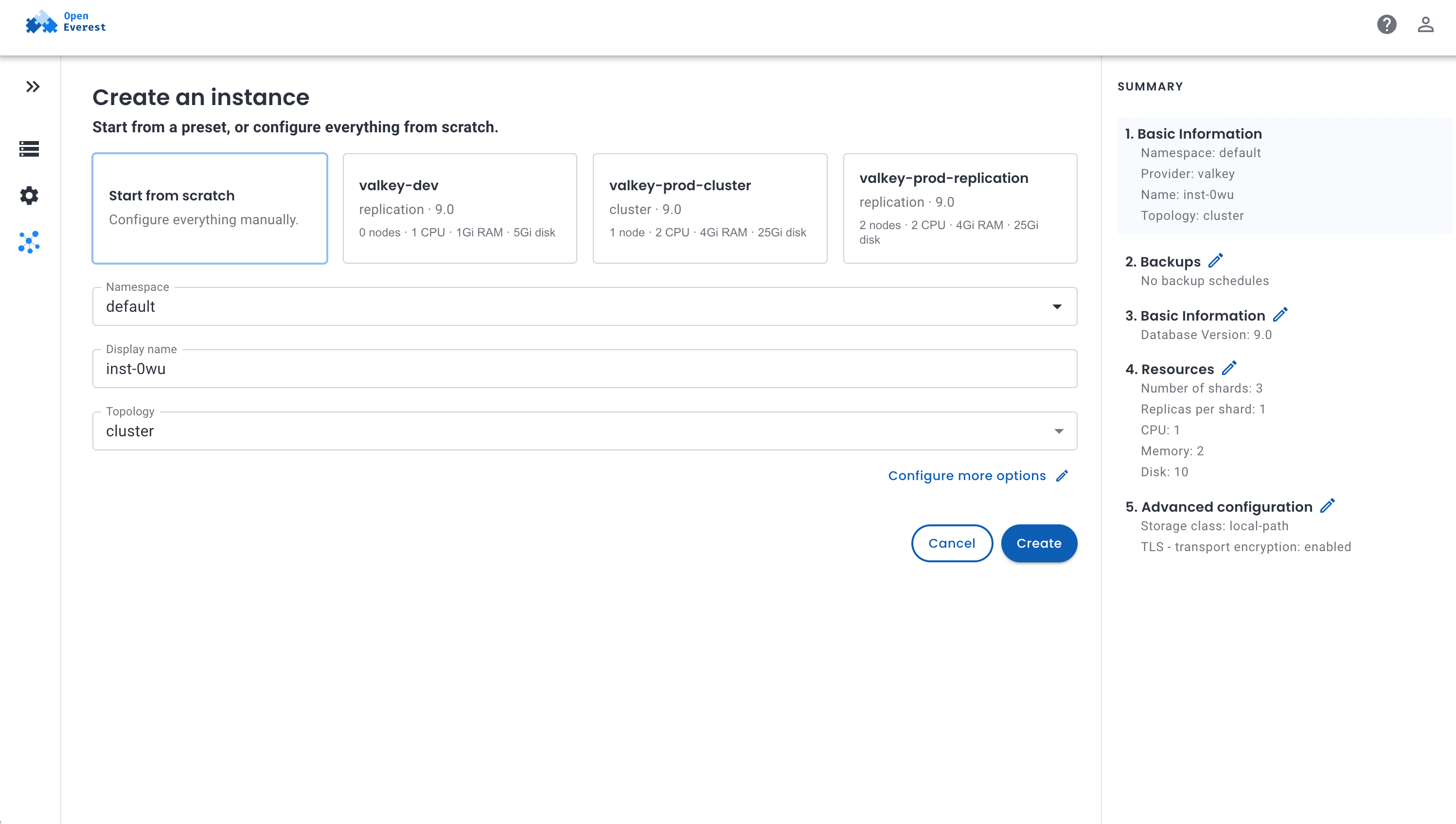
Task: Open the settings gear sidebar icon
Action: [29, 196]
